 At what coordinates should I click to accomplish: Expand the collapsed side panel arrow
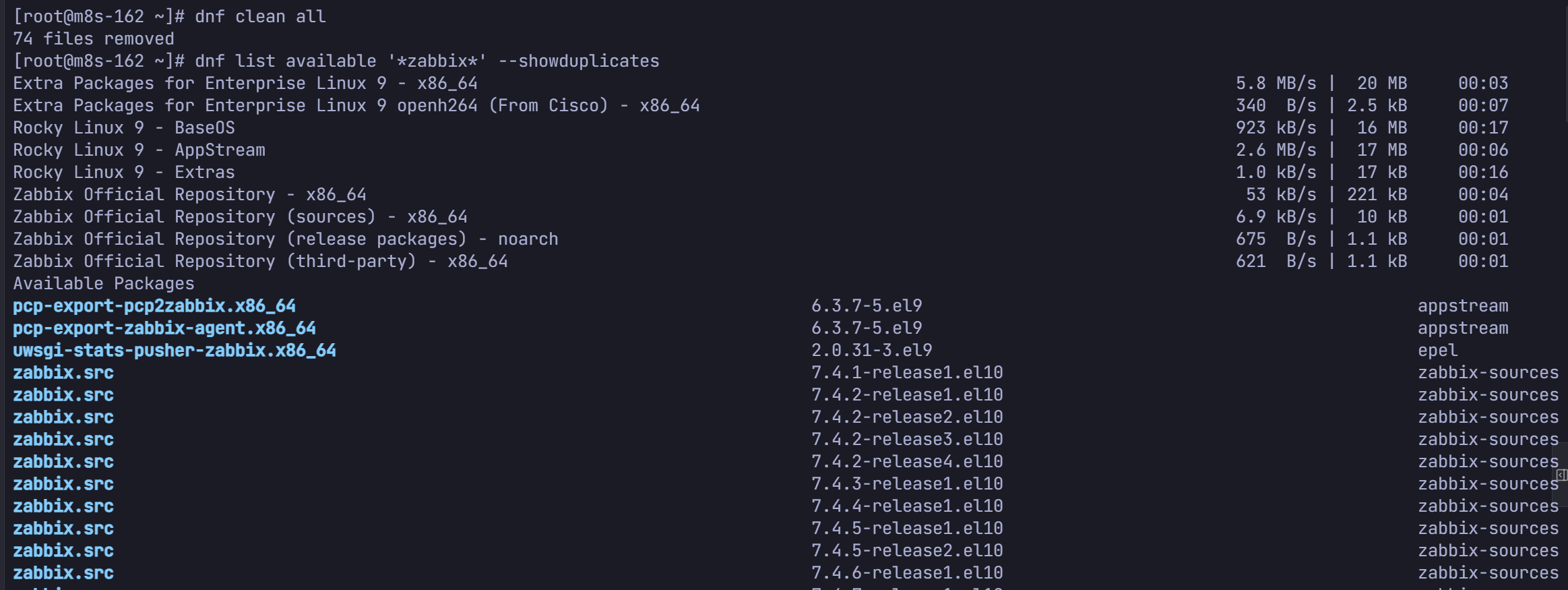(1561, 475)
